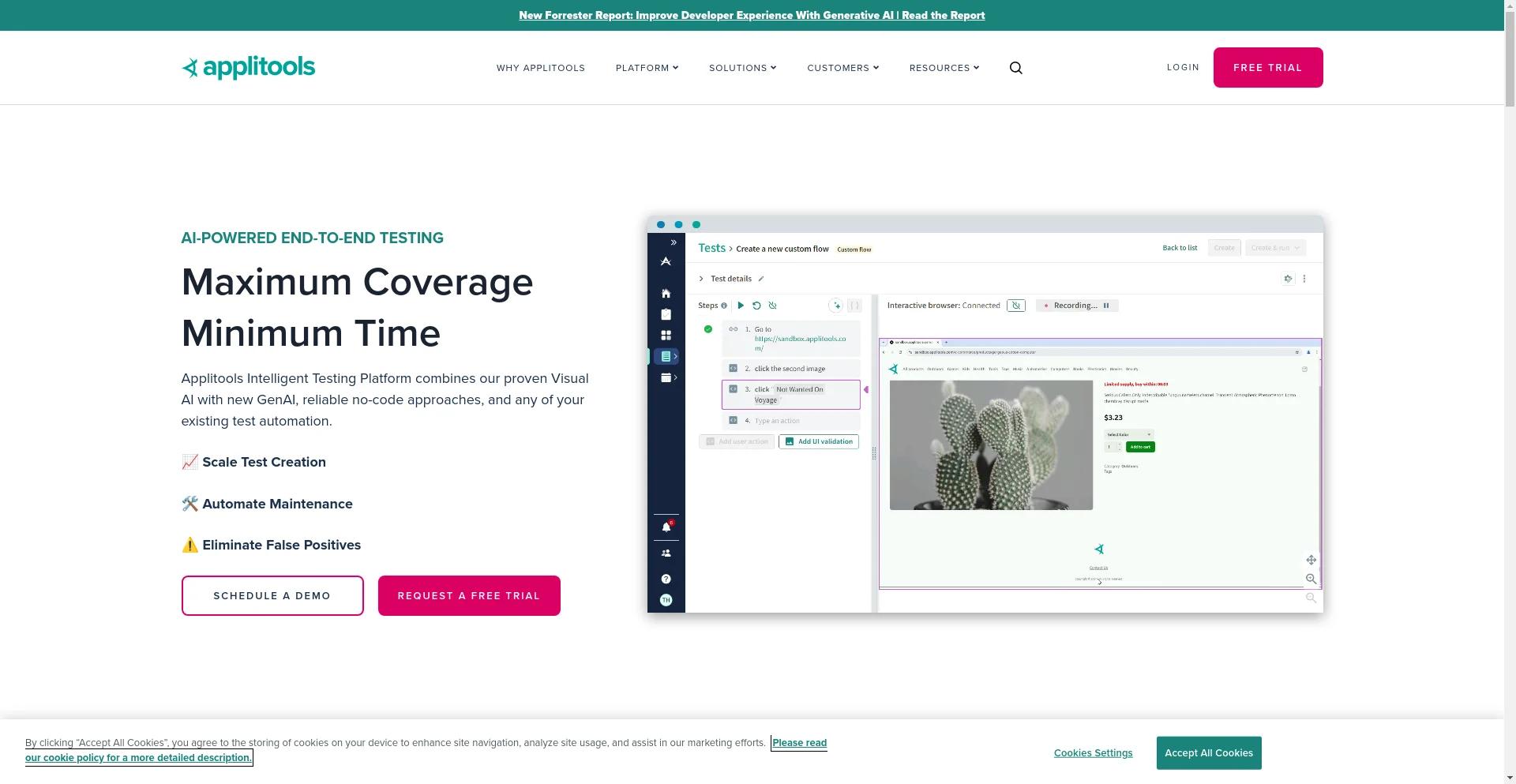Viewport: 1516px width, 784px height.
Task: Click the Applitools emblem atop the dark sidebar
Action: click(666, 261)
